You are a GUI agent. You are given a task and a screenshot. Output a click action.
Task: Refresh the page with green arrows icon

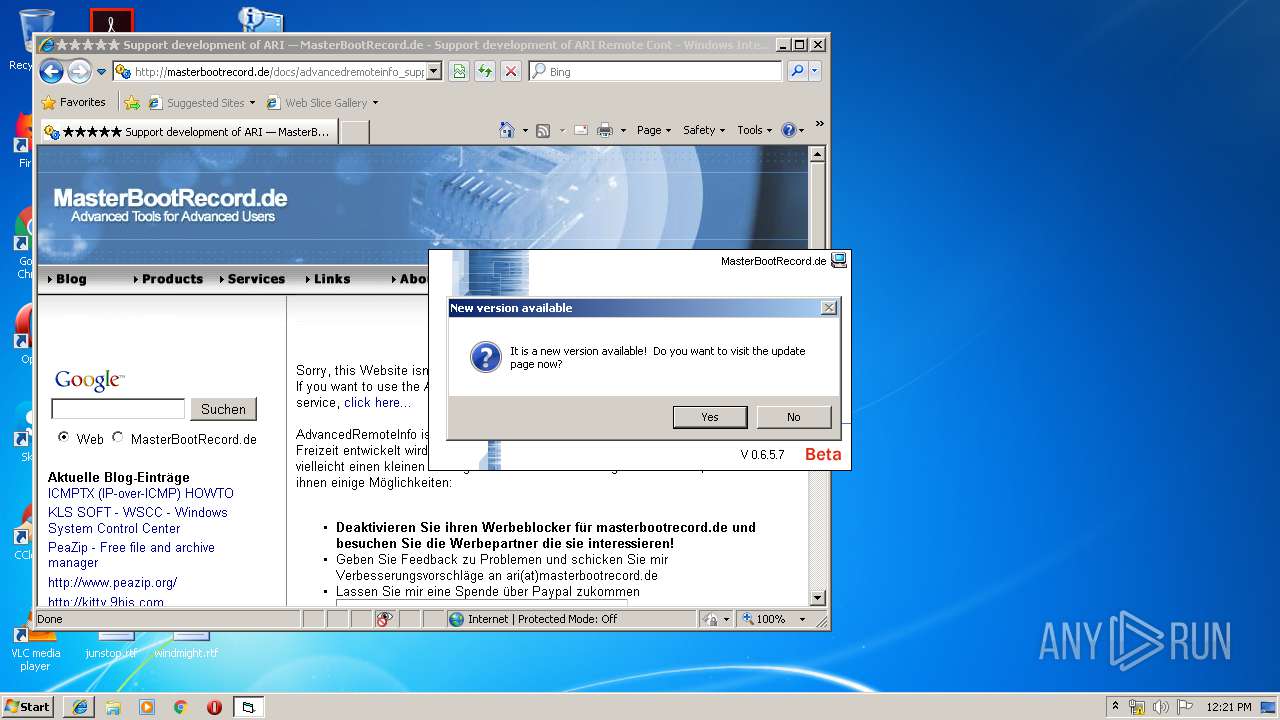coord(485,71)
